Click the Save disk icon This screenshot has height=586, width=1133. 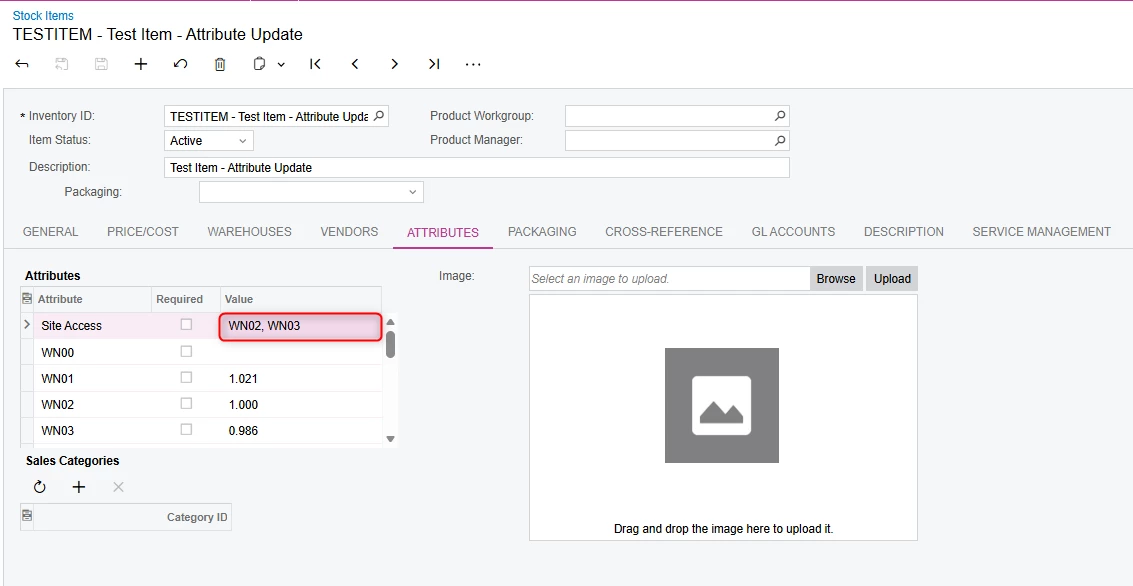click(x=101, y=64)
